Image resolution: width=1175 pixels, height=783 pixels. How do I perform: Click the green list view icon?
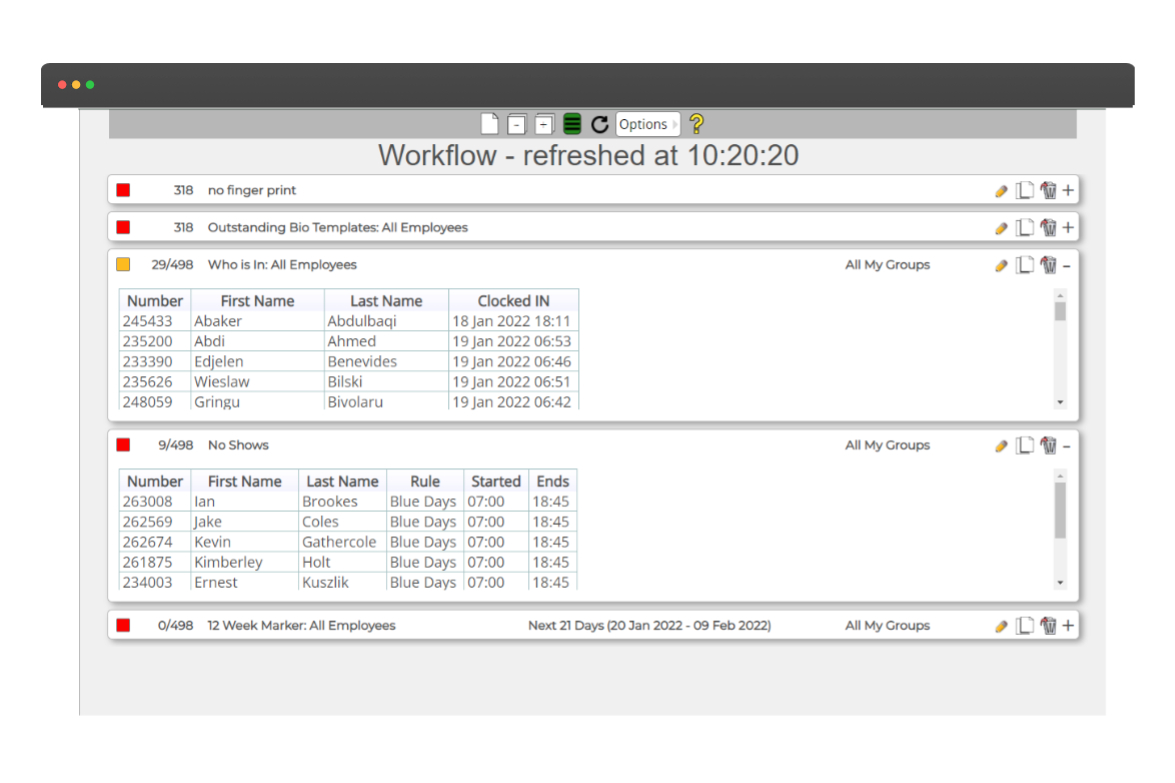572,124
